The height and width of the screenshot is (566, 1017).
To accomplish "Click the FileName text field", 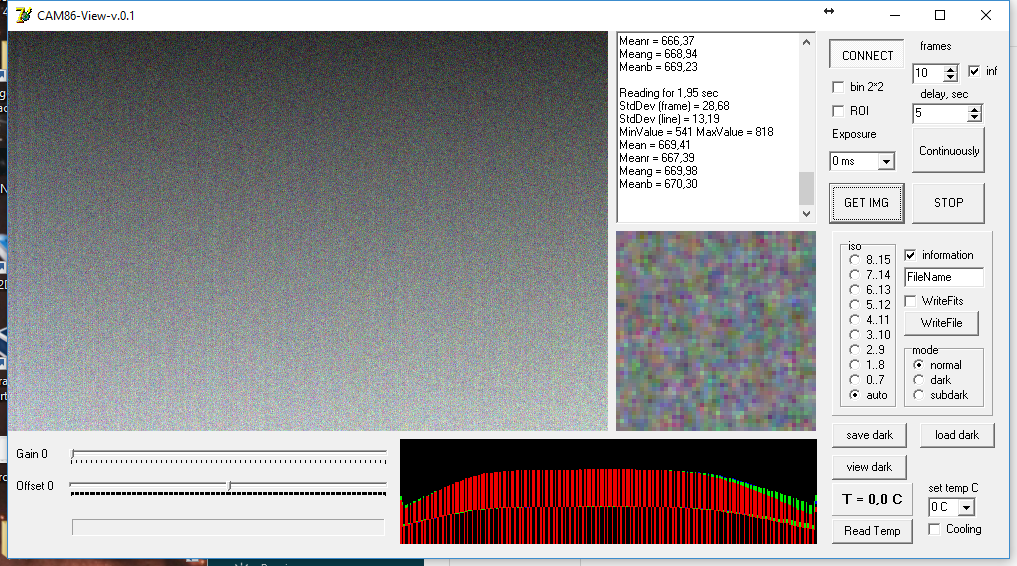I will pyautogui.click(x=944, y=277).
